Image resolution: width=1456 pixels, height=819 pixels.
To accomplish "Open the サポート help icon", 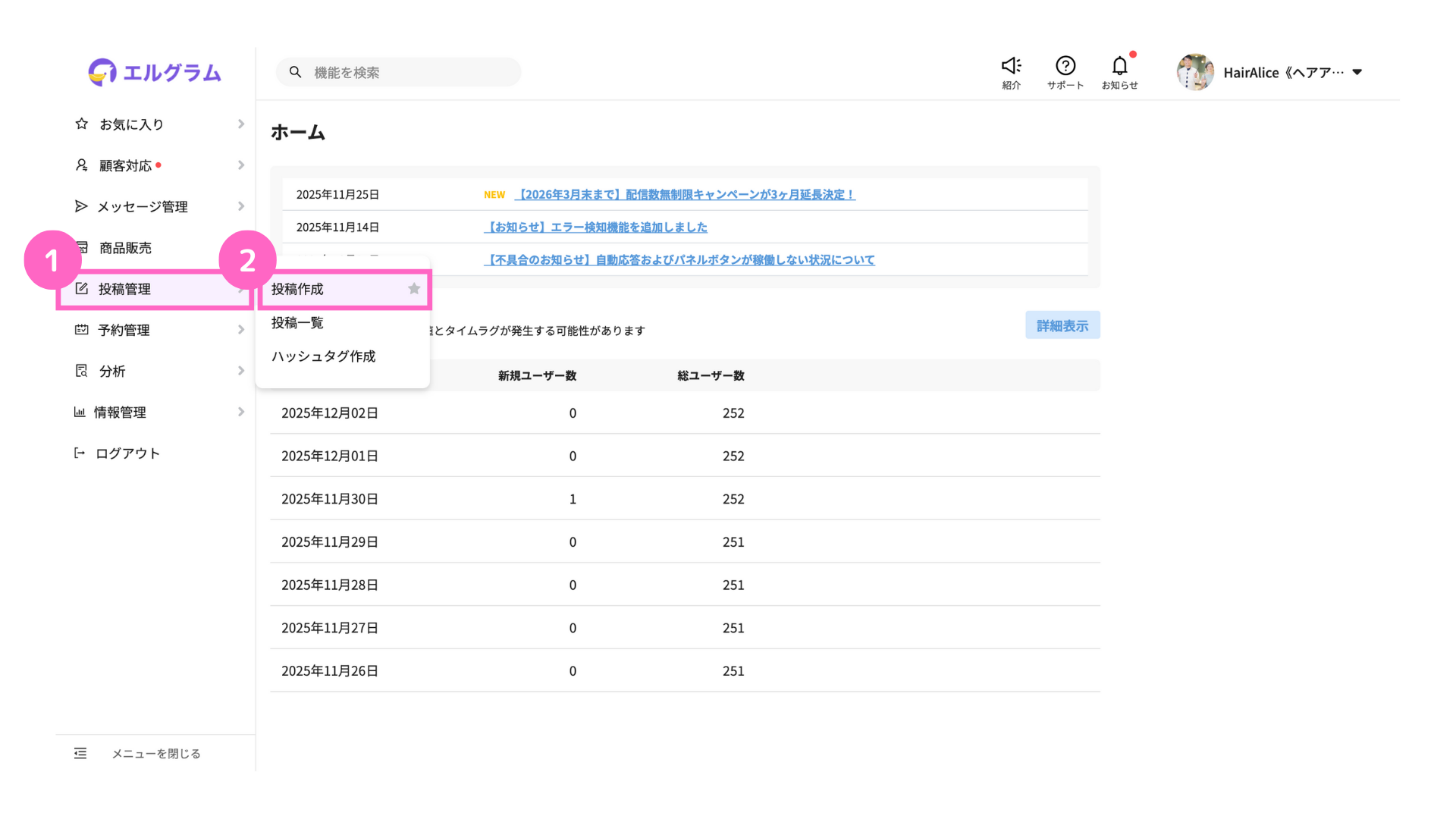I will [1065, 67].
